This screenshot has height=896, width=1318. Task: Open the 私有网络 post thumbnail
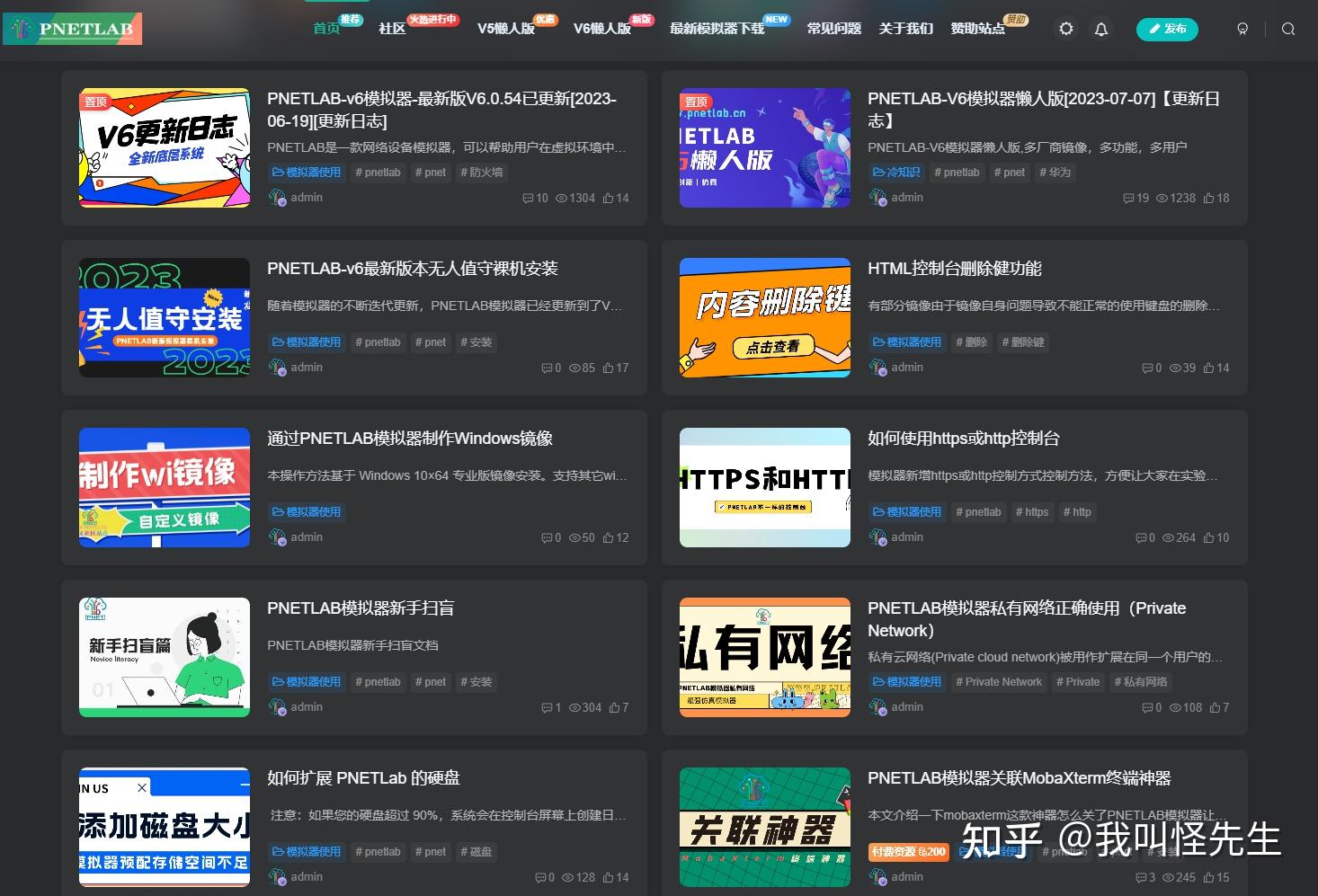tap(765, 657)
